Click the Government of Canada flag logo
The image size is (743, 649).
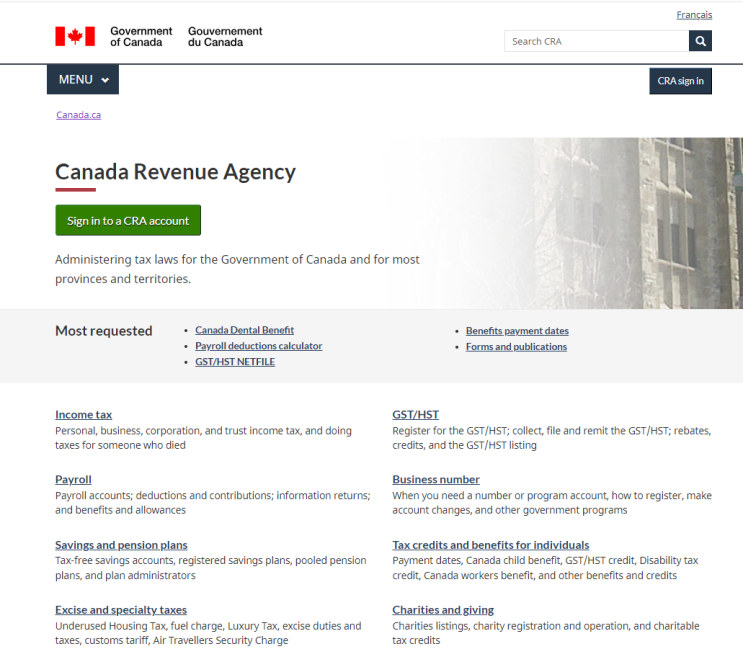point(75,36)
